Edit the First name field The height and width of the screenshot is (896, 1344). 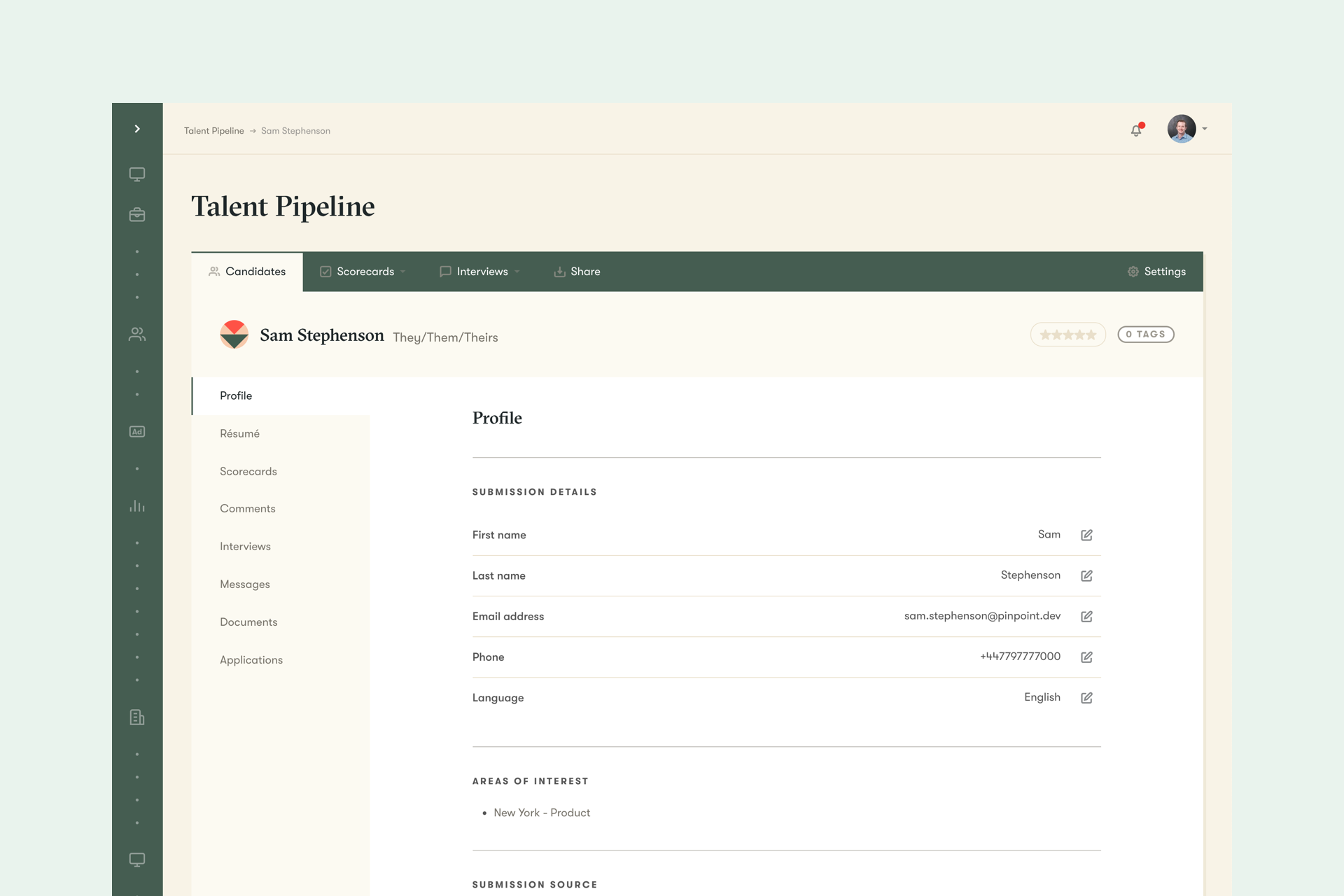point(1086,535)
